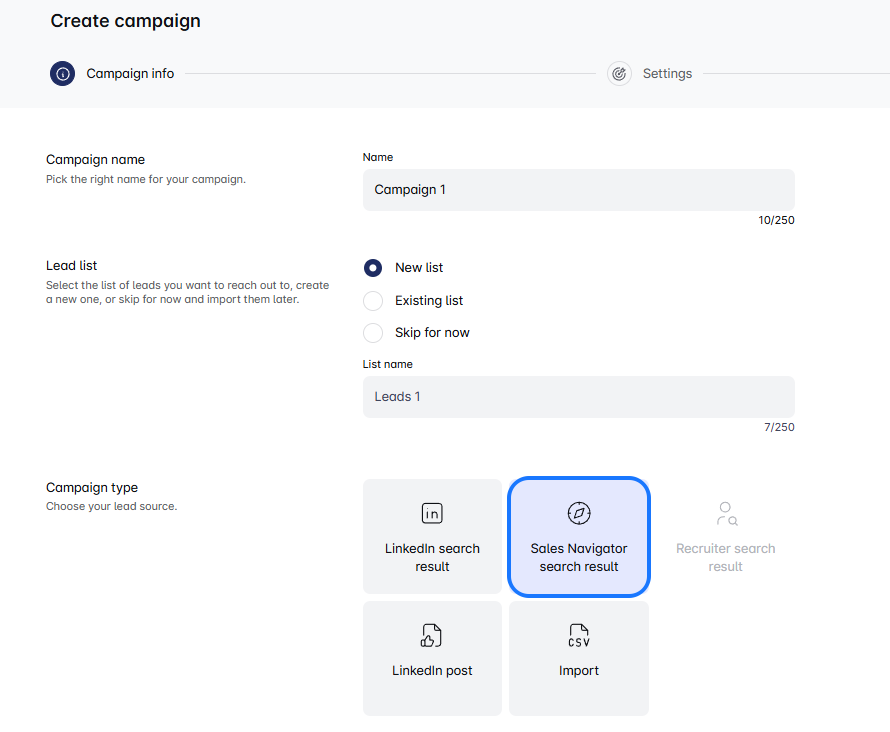Screen dimensions: 890x732
Task: Click the CSV file icon
Action: [x=579, y=636]
